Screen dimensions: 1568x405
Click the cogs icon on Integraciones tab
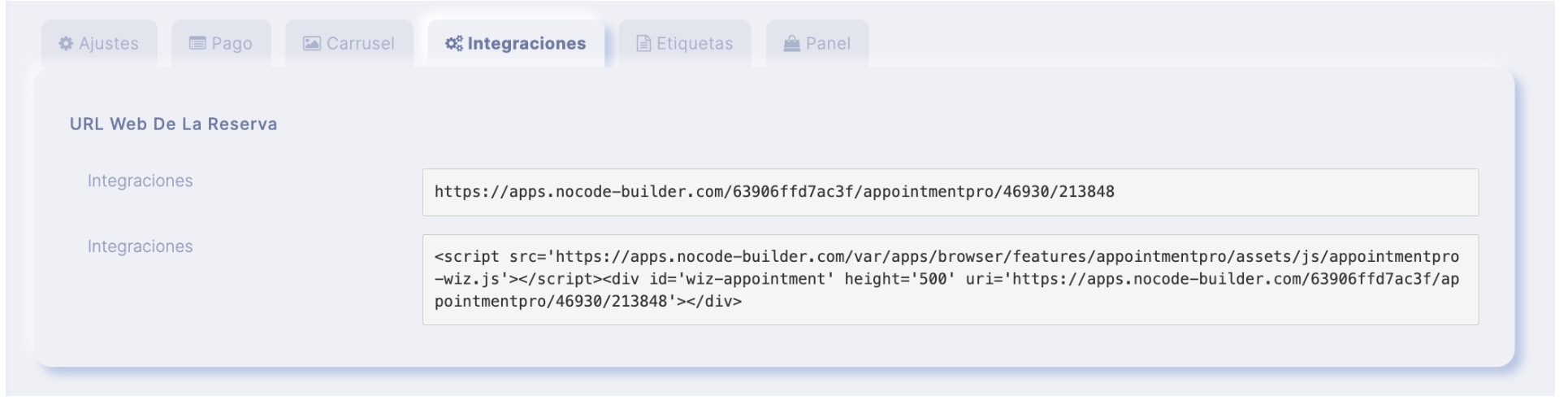click(454, 44)
